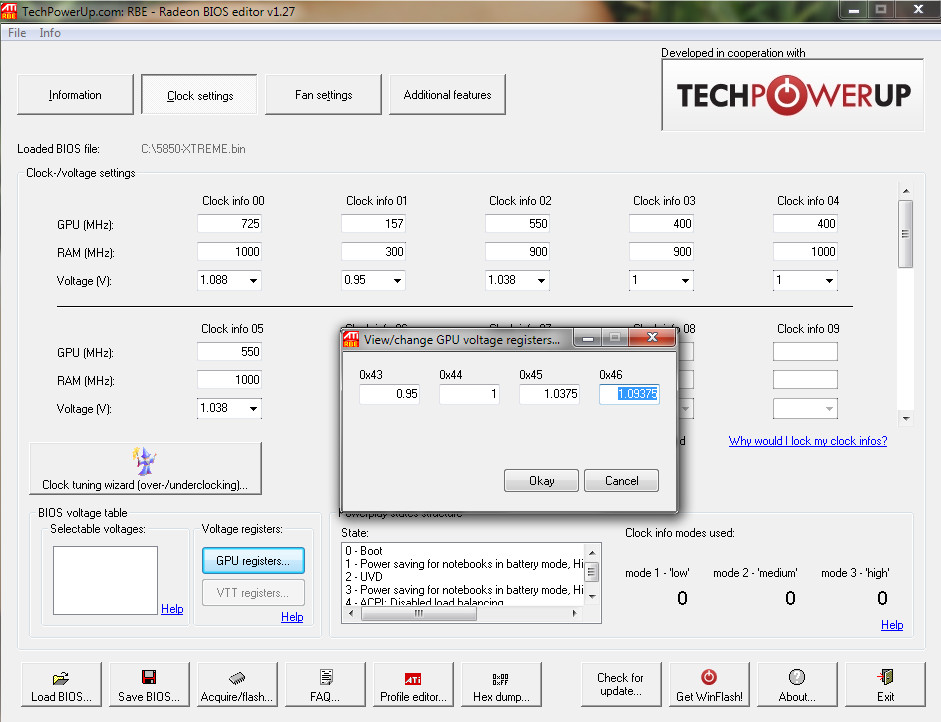Open Clock info 00 voltage dropdown
The width and height of the screenshot is (941, 722).
tap(253, 280)
